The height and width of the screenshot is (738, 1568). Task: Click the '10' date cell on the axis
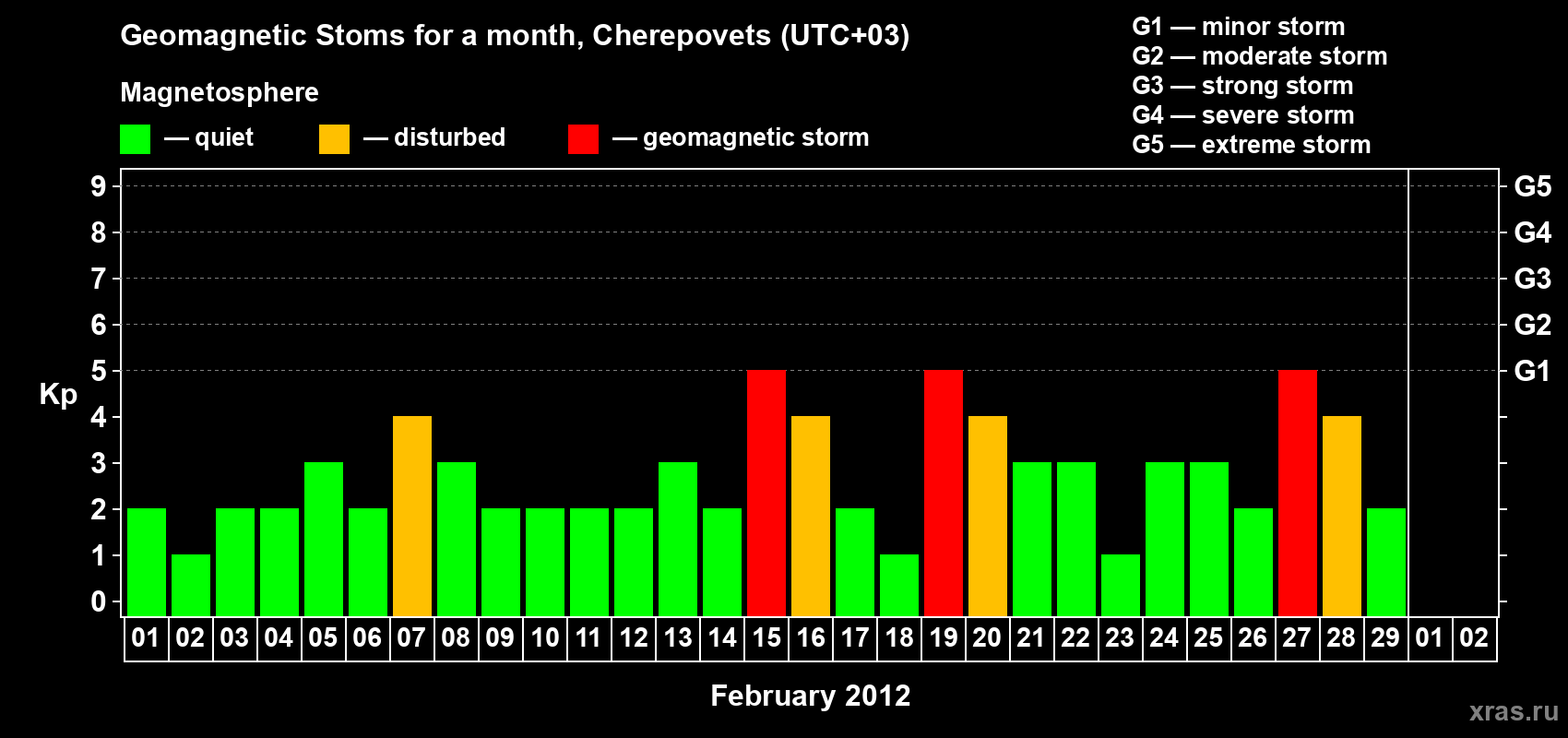coord(545,638)
